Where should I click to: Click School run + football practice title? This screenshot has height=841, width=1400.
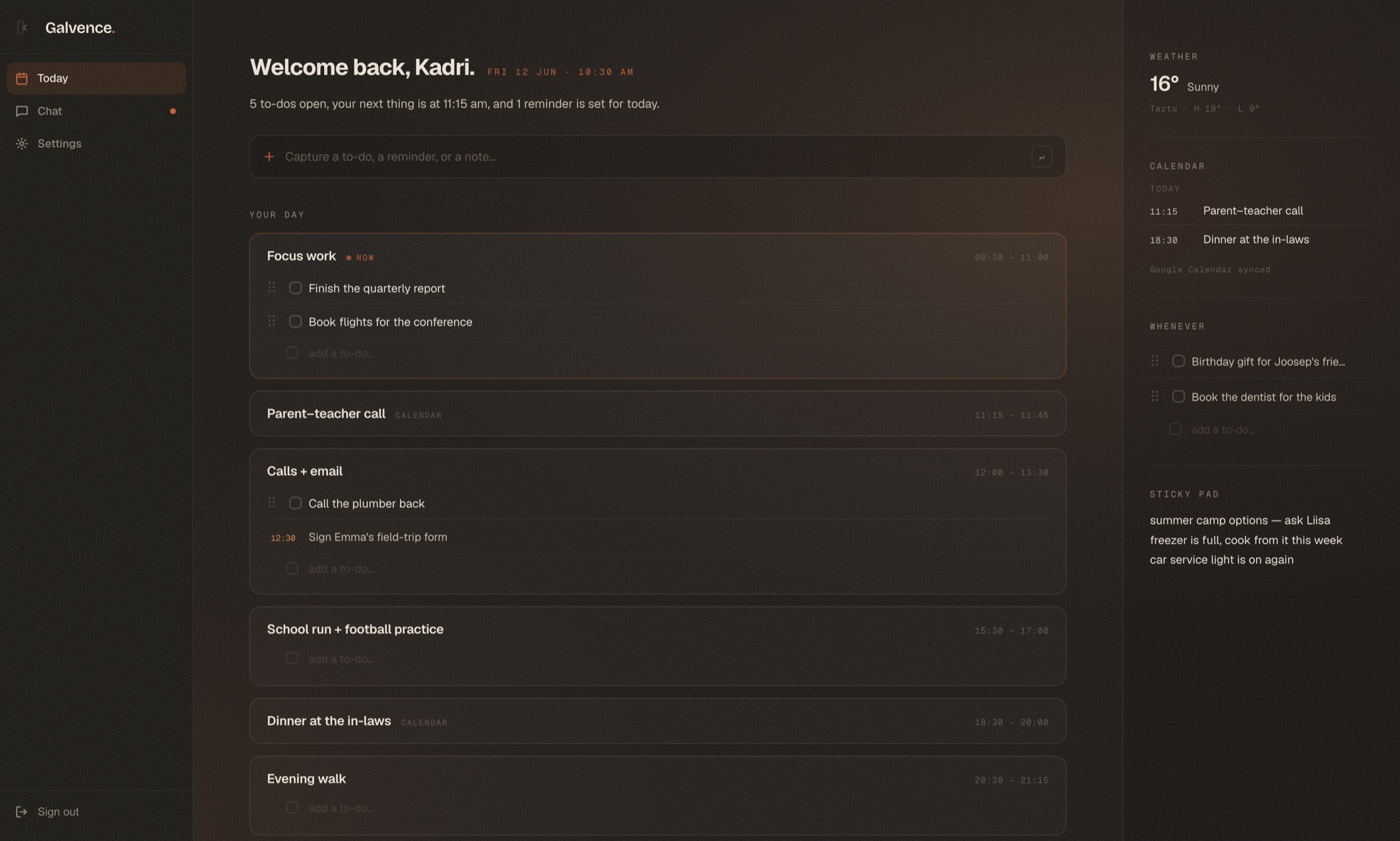coord(355,629)
